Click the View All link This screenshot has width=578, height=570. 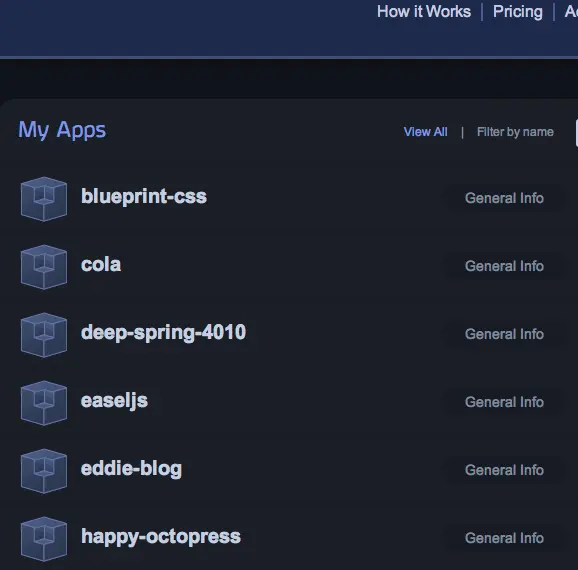(425, 132)
